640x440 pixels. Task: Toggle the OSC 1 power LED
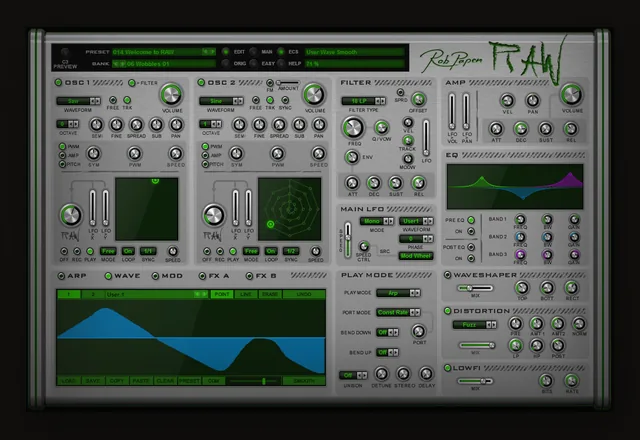[x=58, y=82]
